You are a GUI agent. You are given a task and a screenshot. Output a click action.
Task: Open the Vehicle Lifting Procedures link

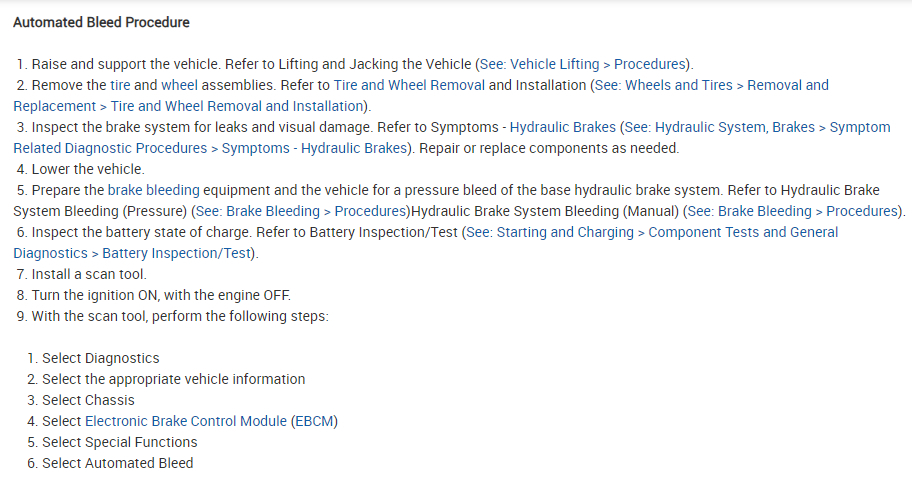point(584,64)
